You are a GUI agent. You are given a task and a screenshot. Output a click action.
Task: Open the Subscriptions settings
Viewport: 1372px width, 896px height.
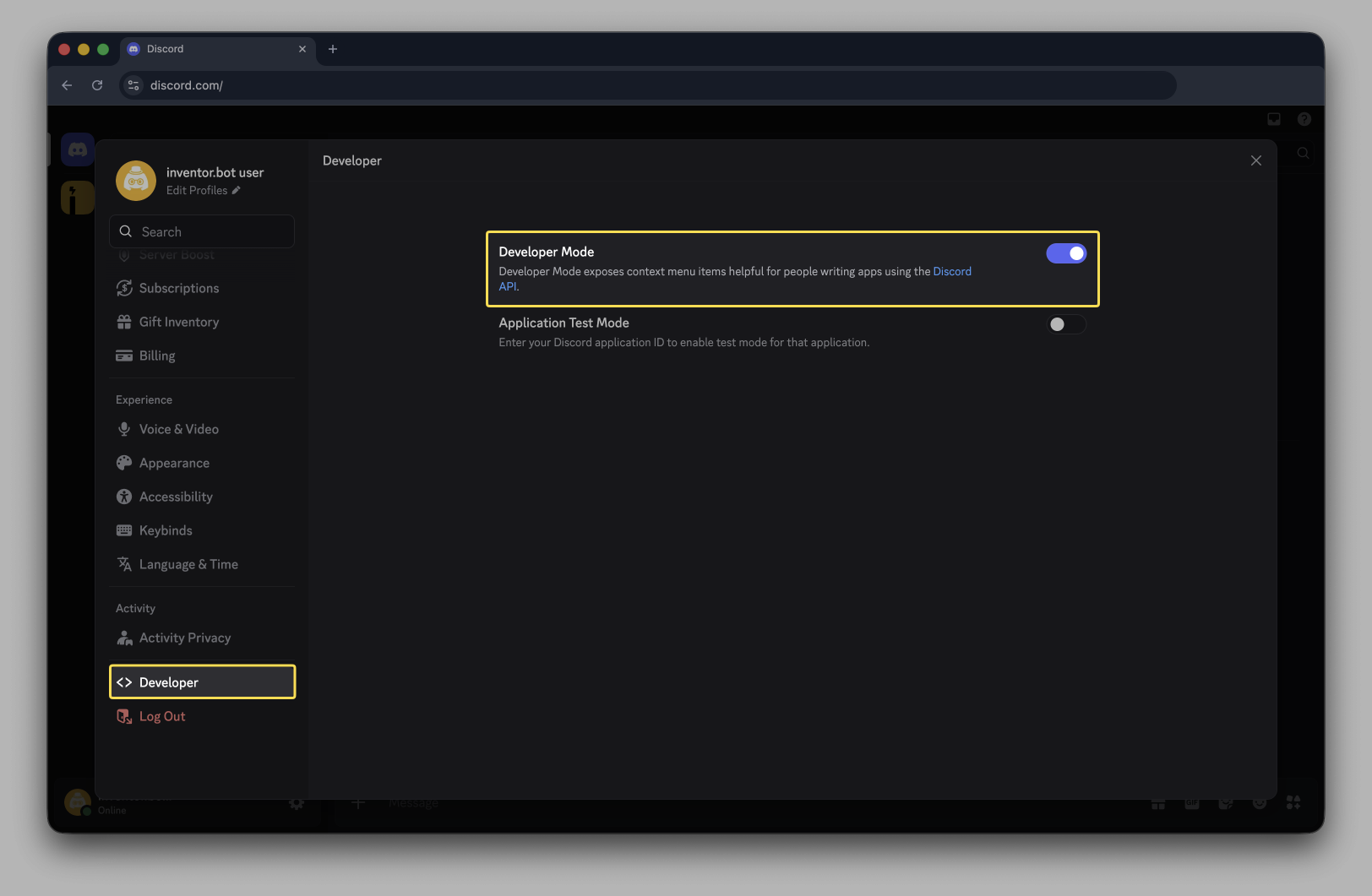pos(202,288)
